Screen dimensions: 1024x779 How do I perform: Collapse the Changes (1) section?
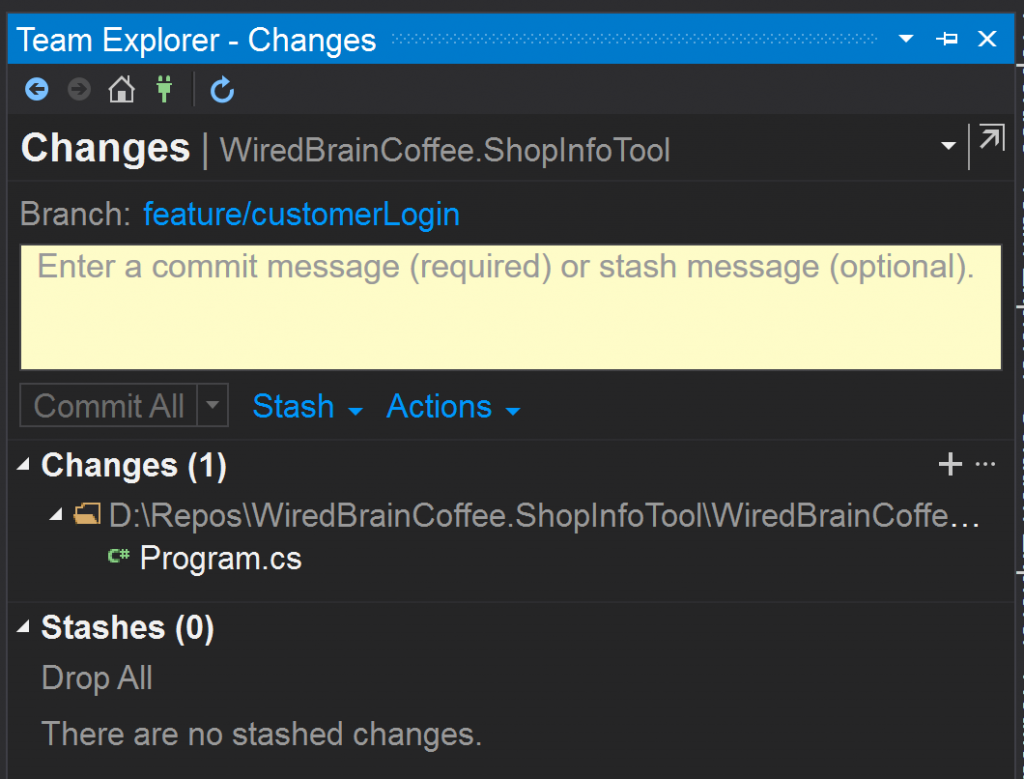point(24,464)
